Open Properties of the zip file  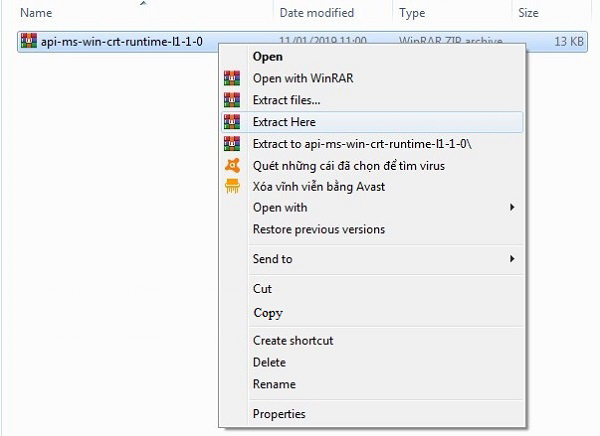(x=279, y=414)
